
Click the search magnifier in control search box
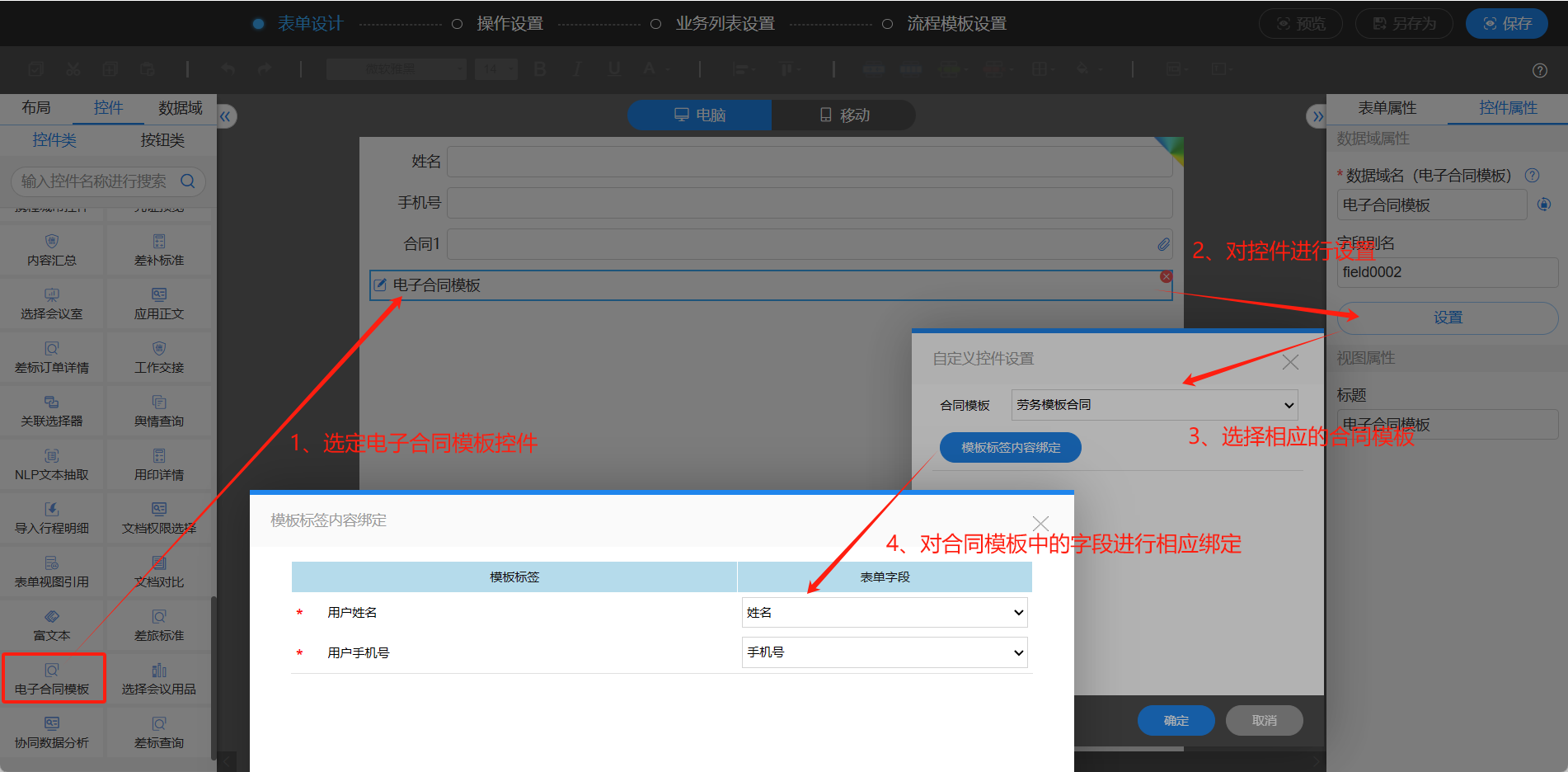pyautogui.click(x=188, y=181)
